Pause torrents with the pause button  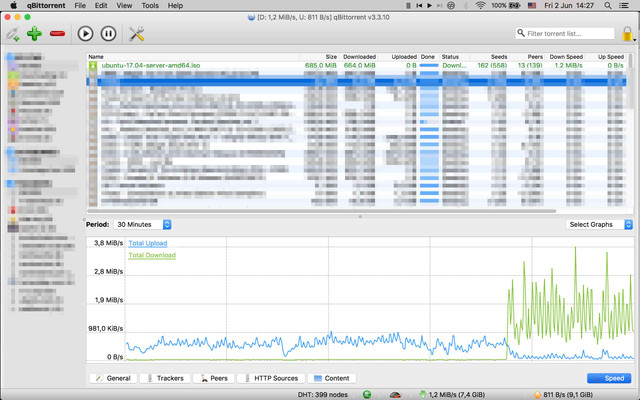[x=108, y=33]
